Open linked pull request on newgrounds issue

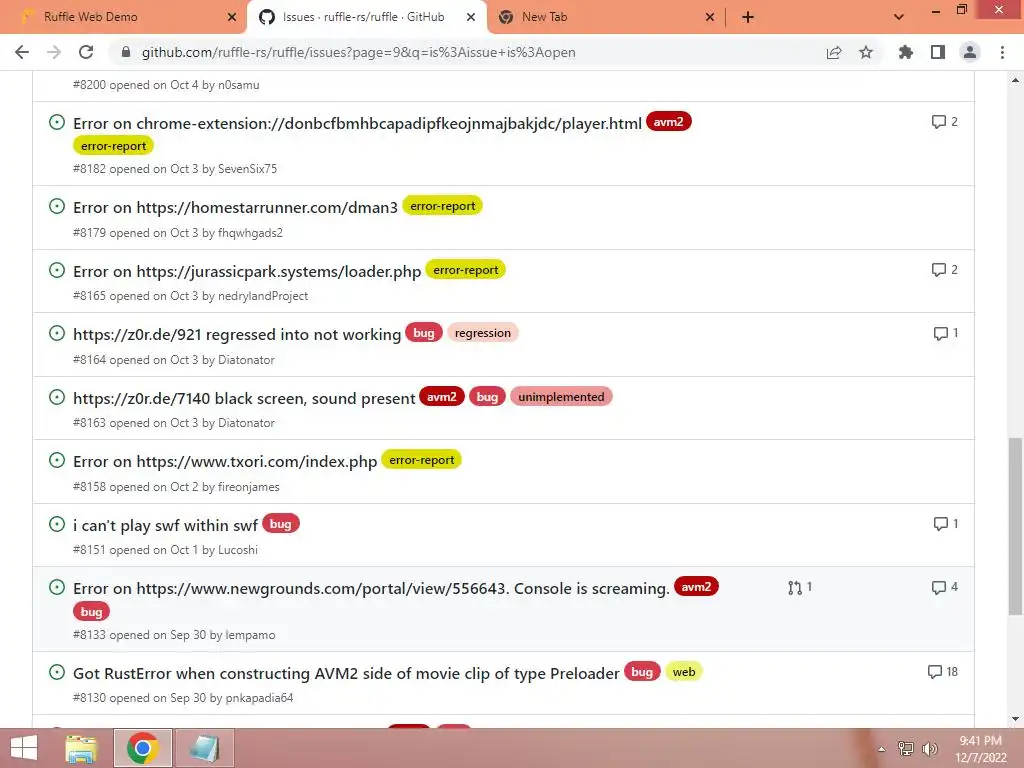[x=800, y=587]
